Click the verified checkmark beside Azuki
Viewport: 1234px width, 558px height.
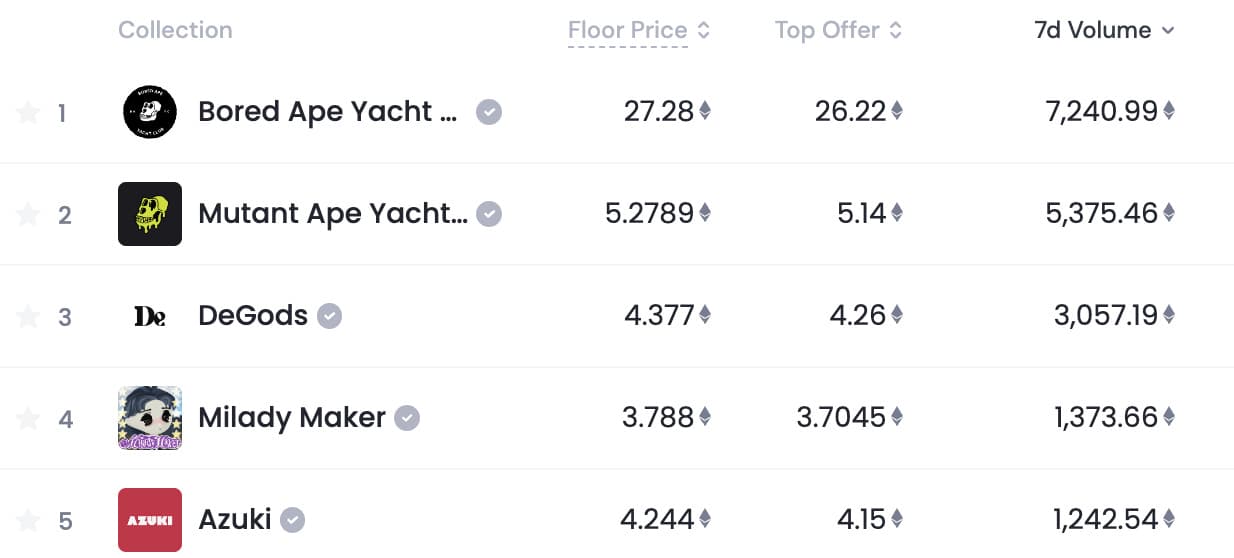[x=292, y=520]
